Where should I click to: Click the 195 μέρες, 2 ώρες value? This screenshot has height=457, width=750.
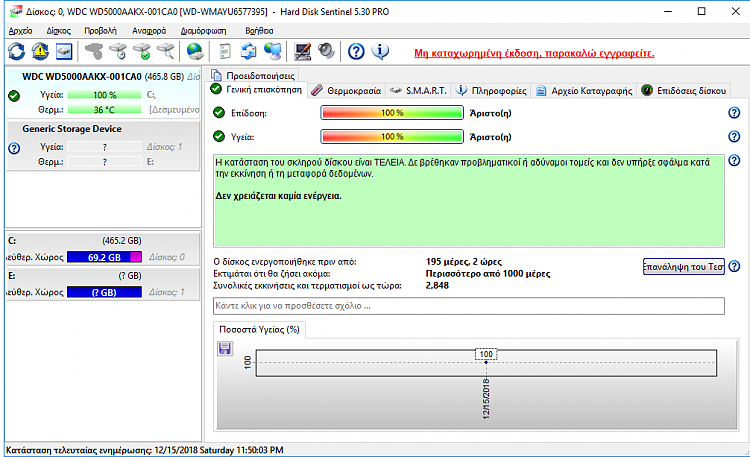[x=463, y=262]
